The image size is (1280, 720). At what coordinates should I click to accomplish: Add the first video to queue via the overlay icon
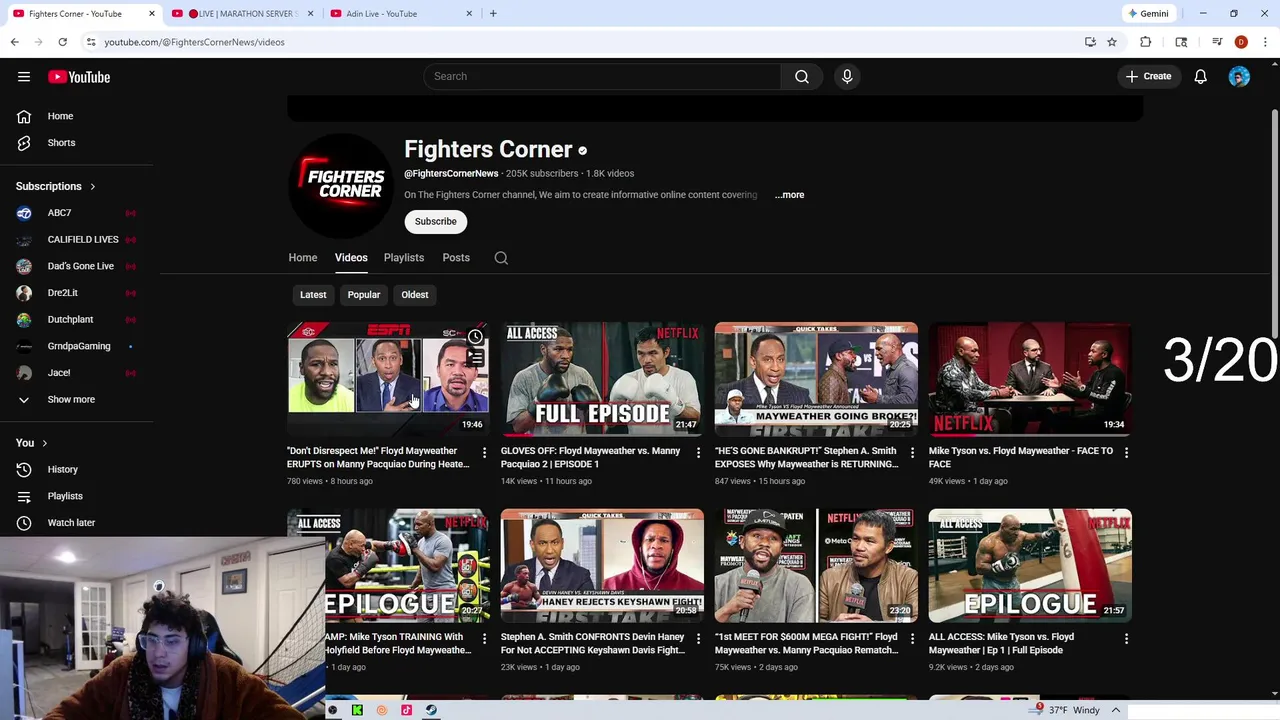475,358
